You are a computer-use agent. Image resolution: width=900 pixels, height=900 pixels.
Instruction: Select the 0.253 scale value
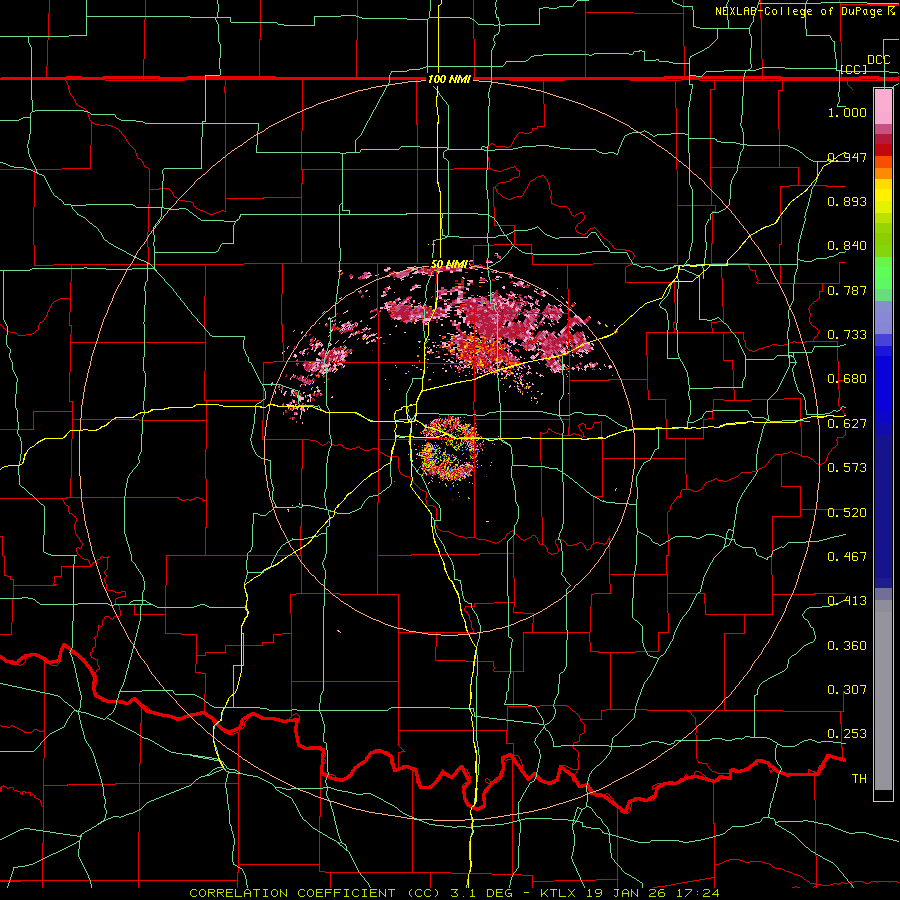click(847, 734)
